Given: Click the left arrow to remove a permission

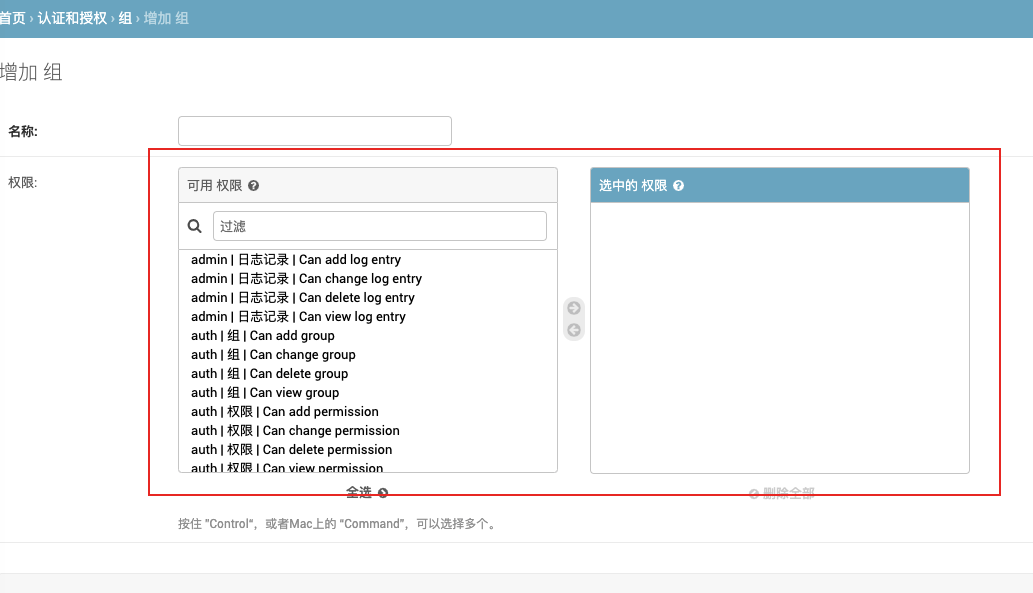Looking at the screenshot, I should tap(573, 328).
